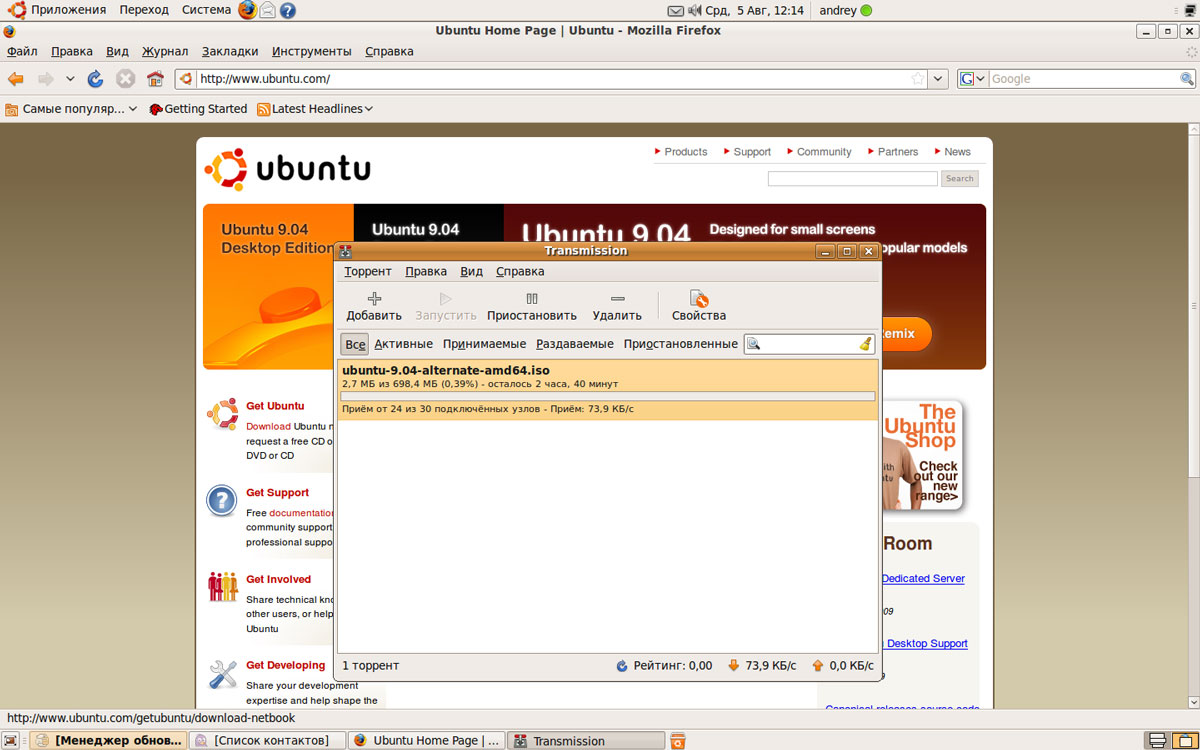Expand URL bar dropdown arrow
The height and width of the screenshot is (750, 1200).
coord(938,79)
